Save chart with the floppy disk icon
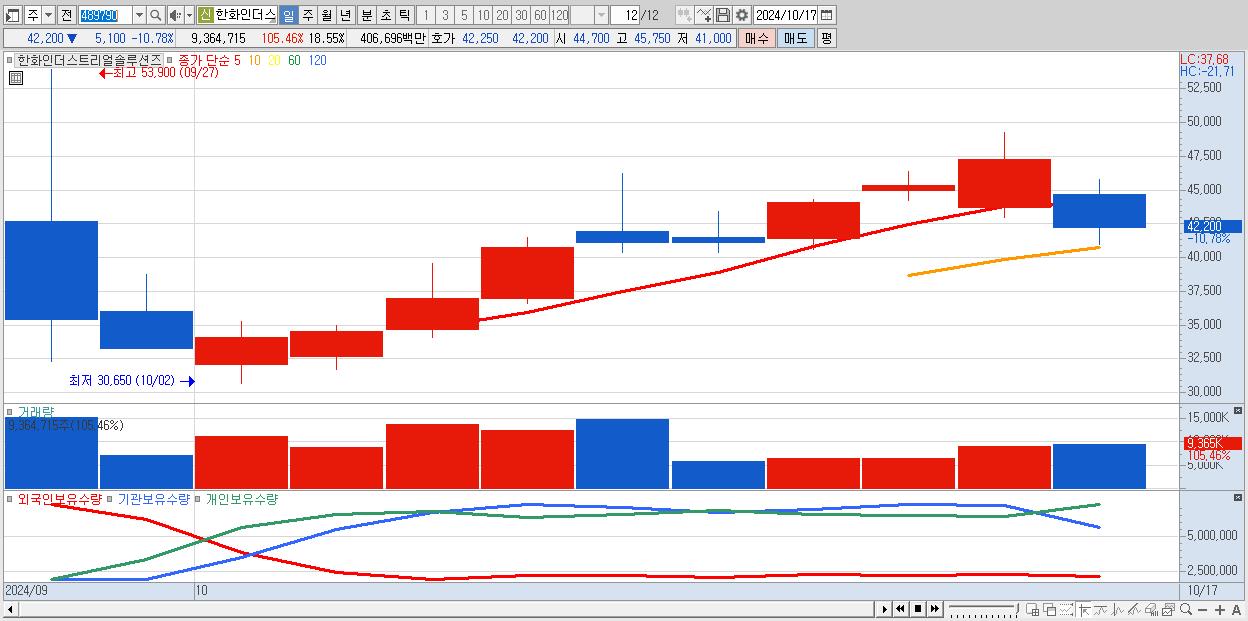 pyautogui.click(x=723, y=15)
